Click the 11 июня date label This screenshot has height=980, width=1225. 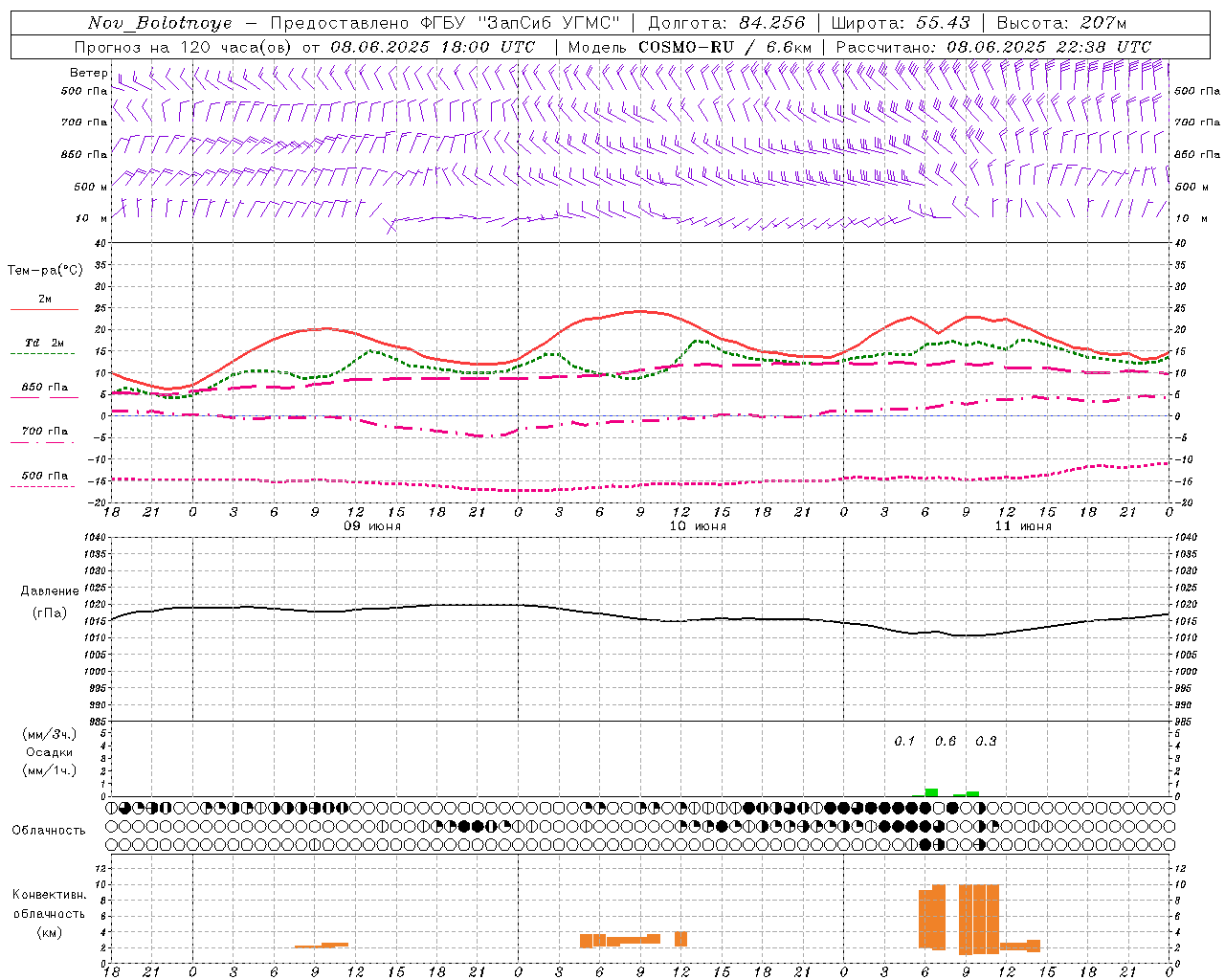pos(1023,526)
